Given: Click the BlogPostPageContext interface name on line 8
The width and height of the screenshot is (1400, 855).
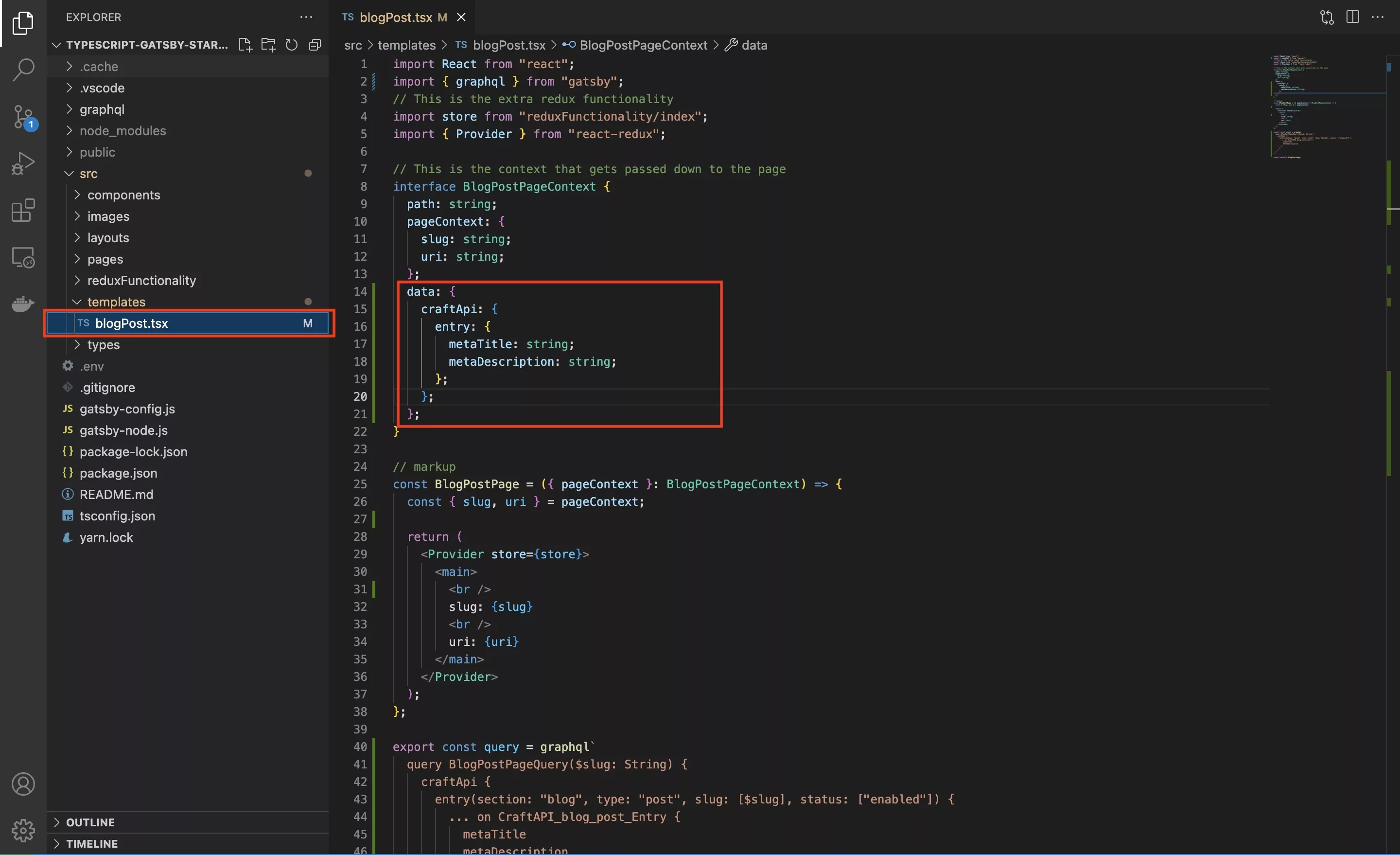Looking at the screenshot, I should coord(529,186).
